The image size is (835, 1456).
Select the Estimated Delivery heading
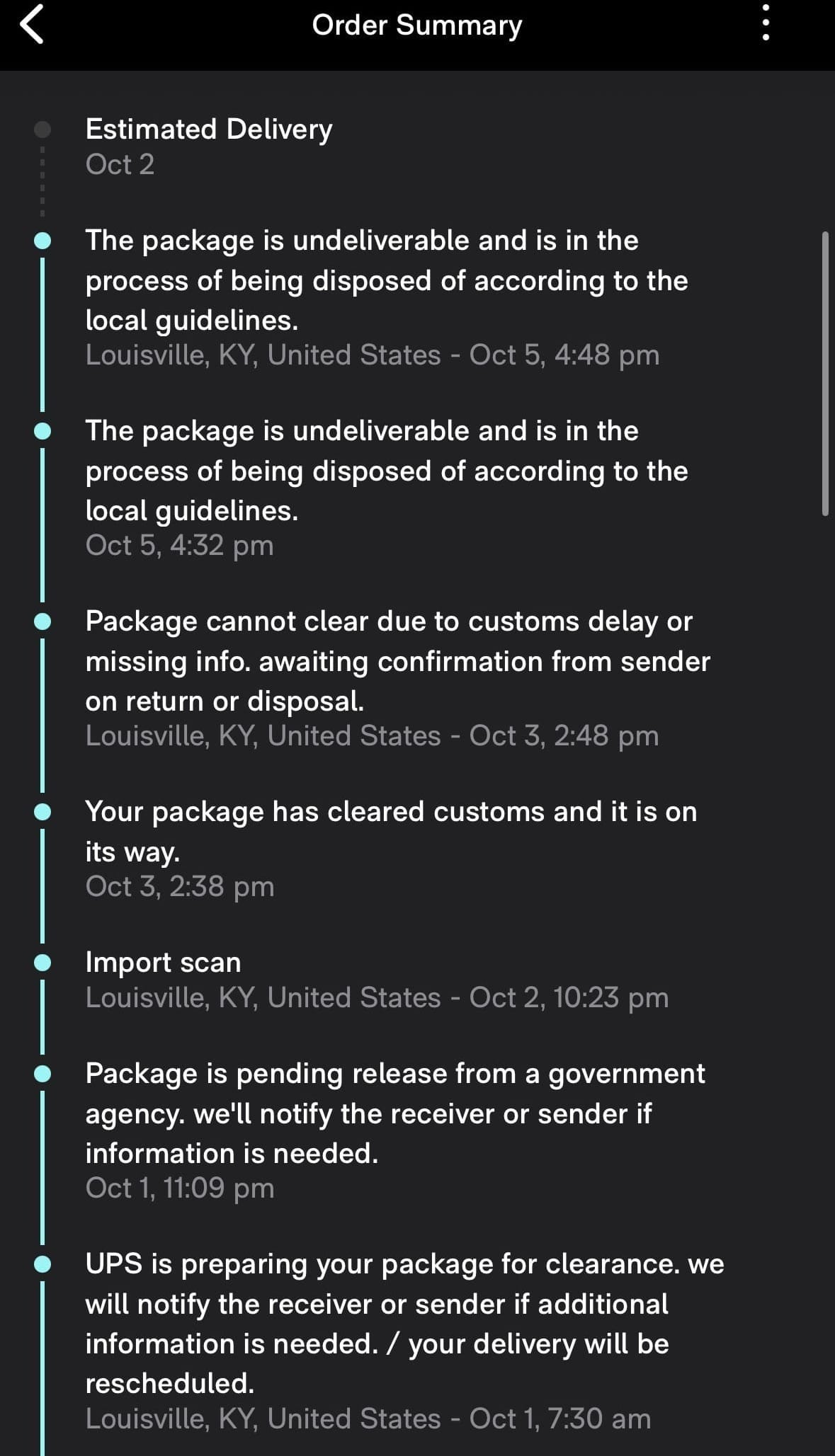[x=208, y=130]
